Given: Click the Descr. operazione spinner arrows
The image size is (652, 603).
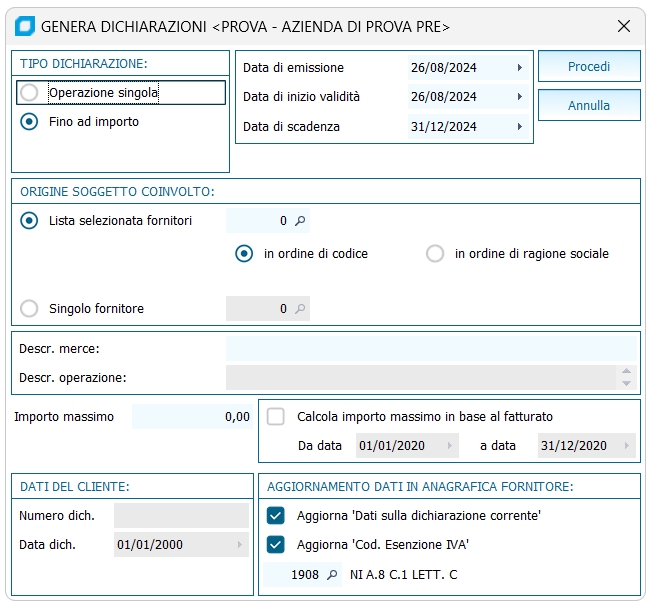Looking at the screenshot, I should pos(627,378).
